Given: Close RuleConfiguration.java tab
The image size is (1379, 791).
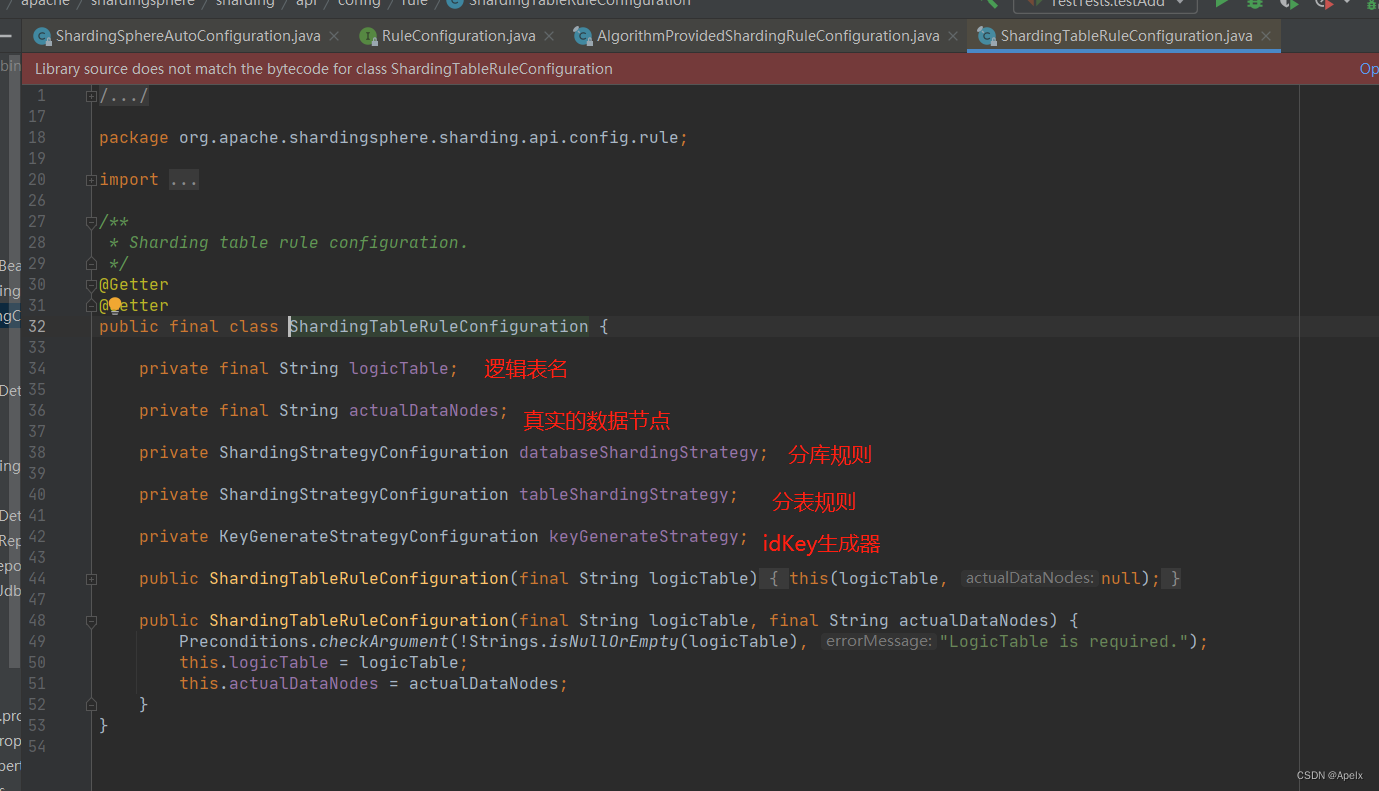Looking at the screenshot, I should tap(550, 36).
